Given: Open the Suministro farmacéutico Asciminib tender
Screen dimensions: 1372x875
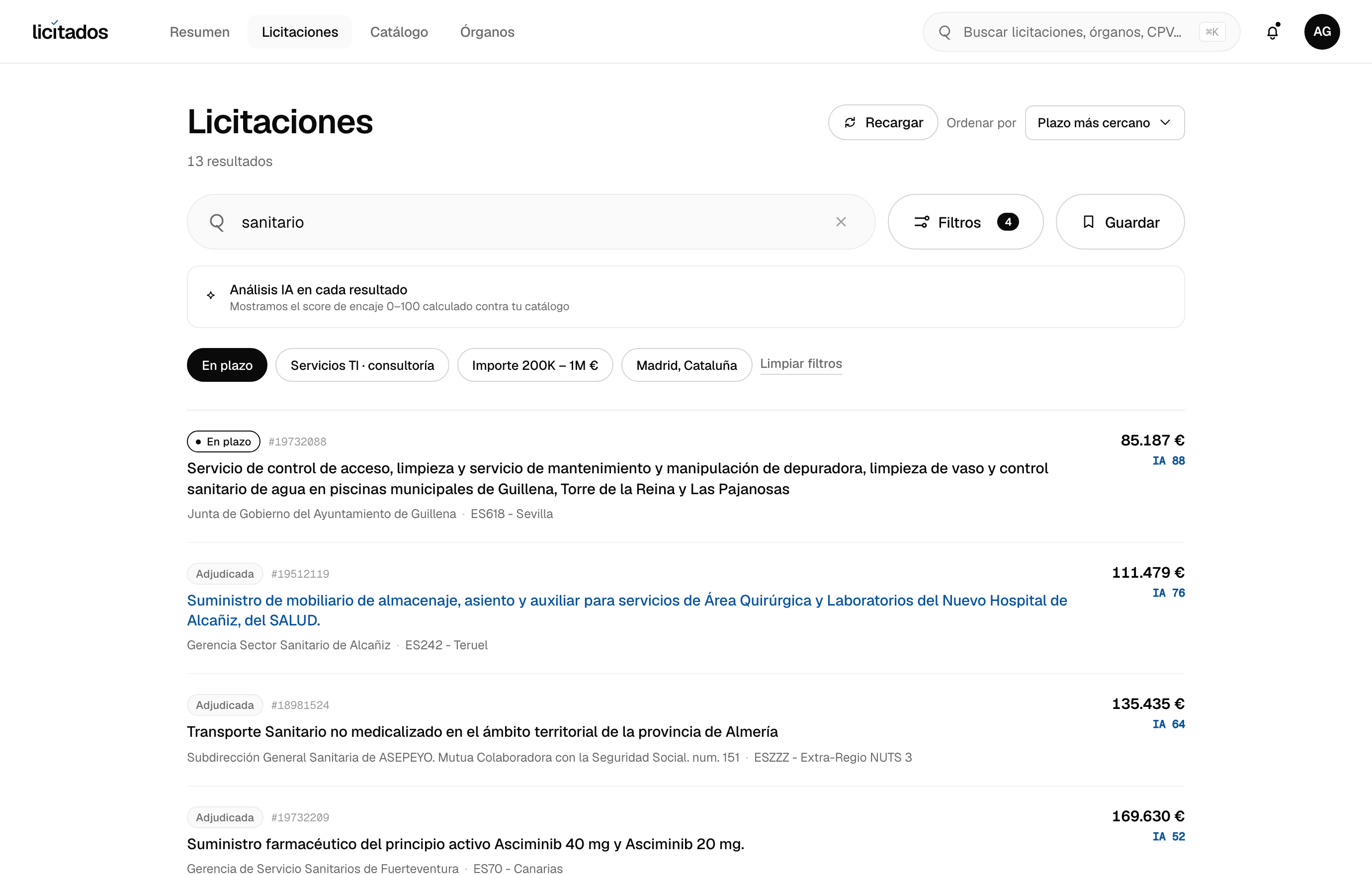Looking at the screenshot, I should click(x=465, y=844).
